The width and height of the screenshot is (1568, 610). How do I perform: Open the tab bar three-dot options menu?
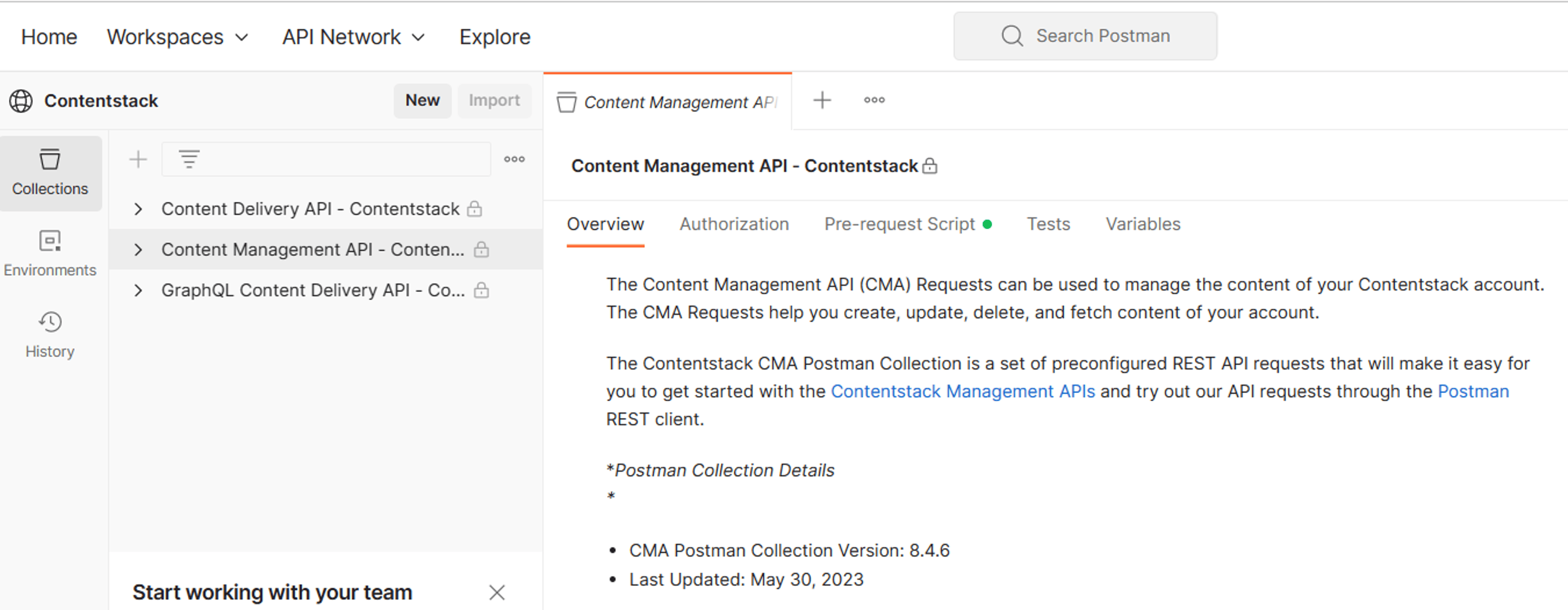[x=875, y=101]
